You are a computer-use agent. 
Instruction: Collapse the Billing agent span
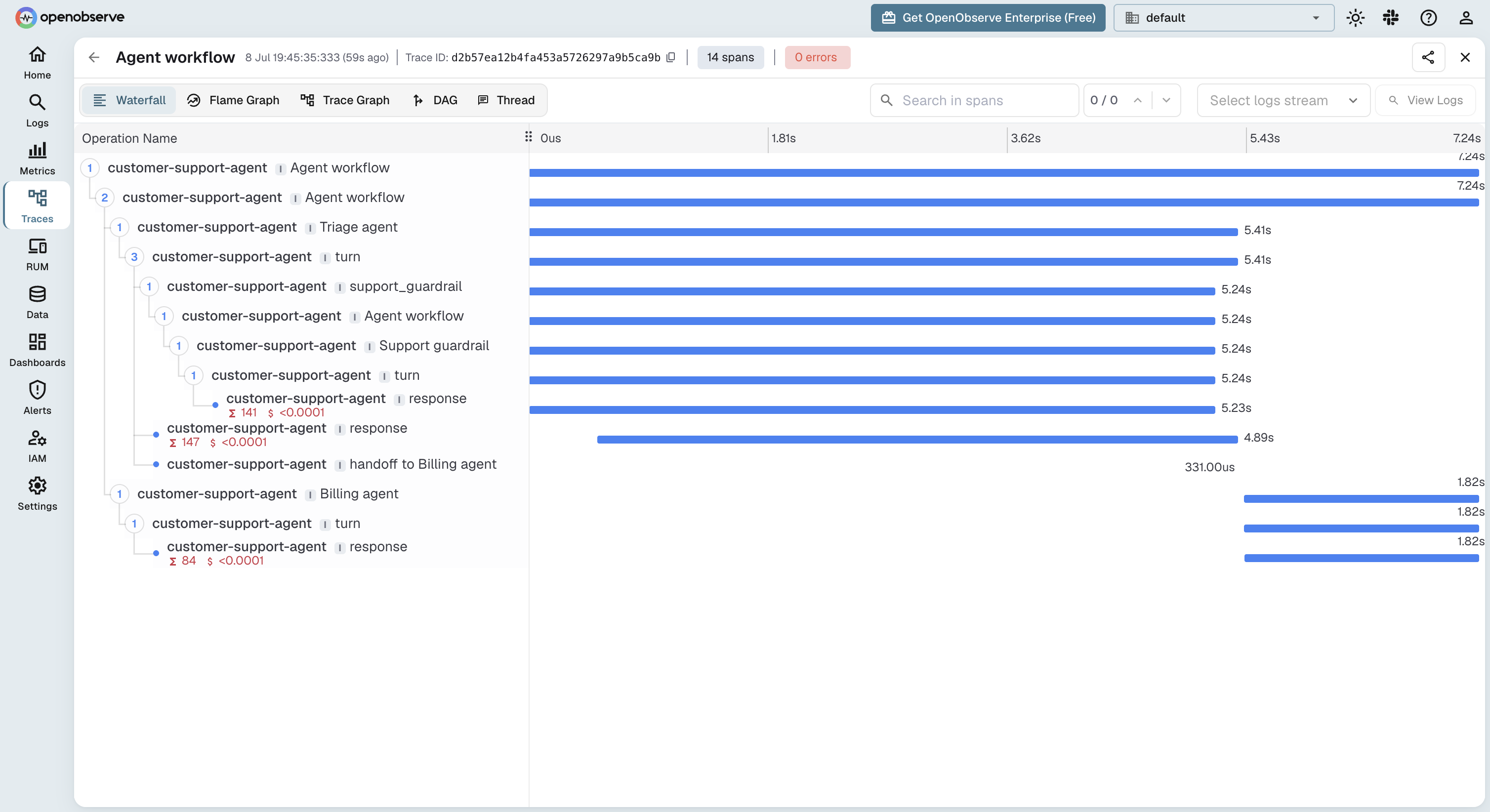point(120,494)
